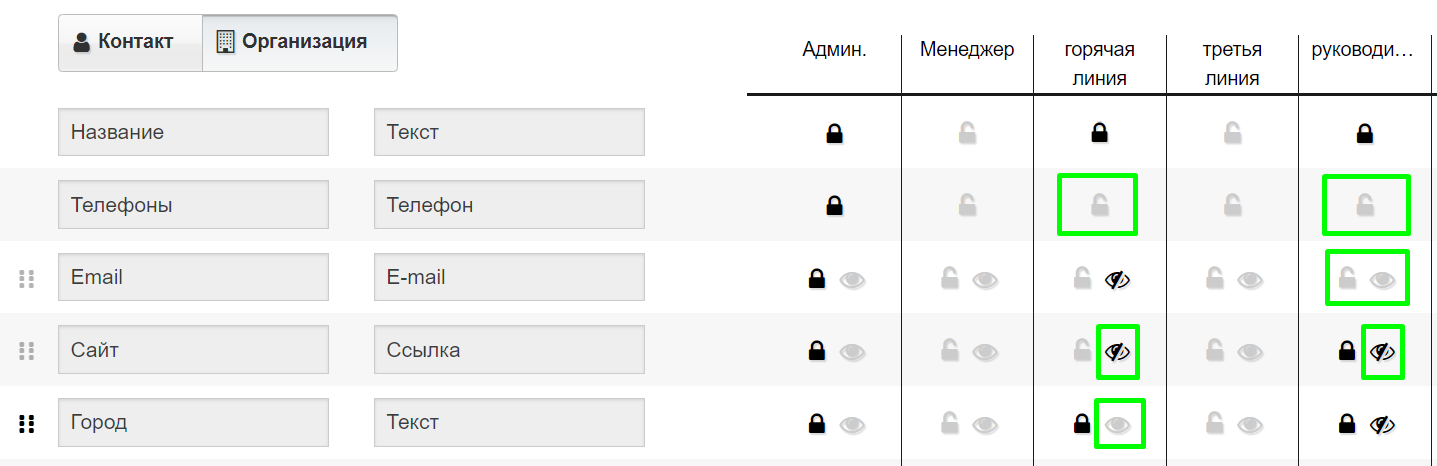
Task: Click the Телефоны lock under горячая линия
Action: pyautogui.click(x=1098, y=206)
